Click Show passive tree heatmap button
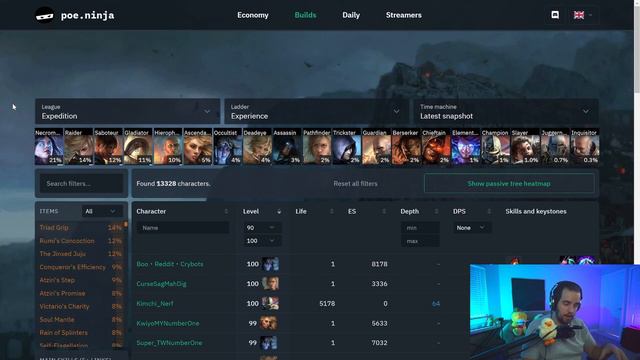 509,184
